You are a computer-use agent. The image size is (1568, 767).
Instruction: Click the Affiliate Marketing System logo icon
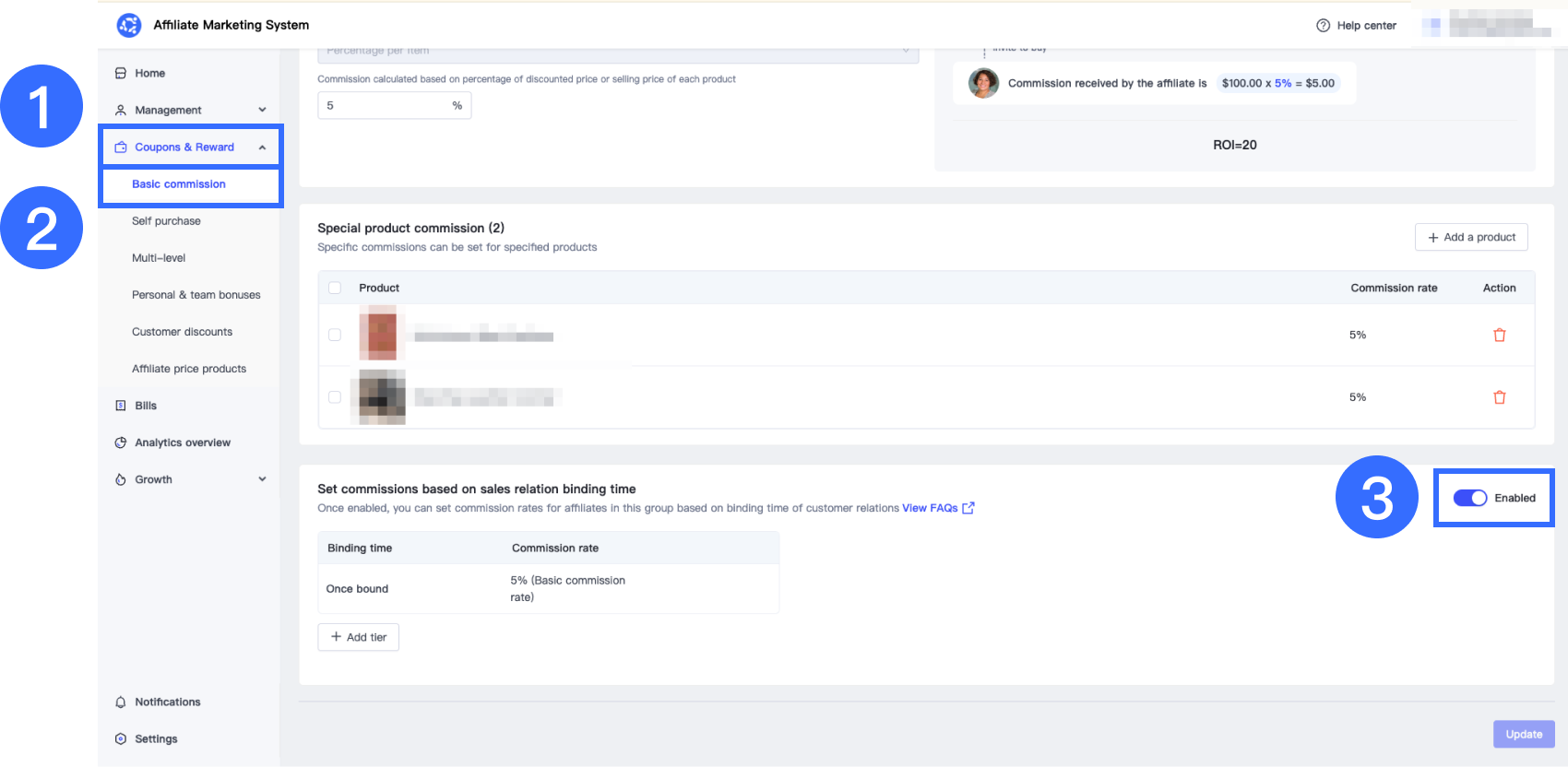pos(129,25)
